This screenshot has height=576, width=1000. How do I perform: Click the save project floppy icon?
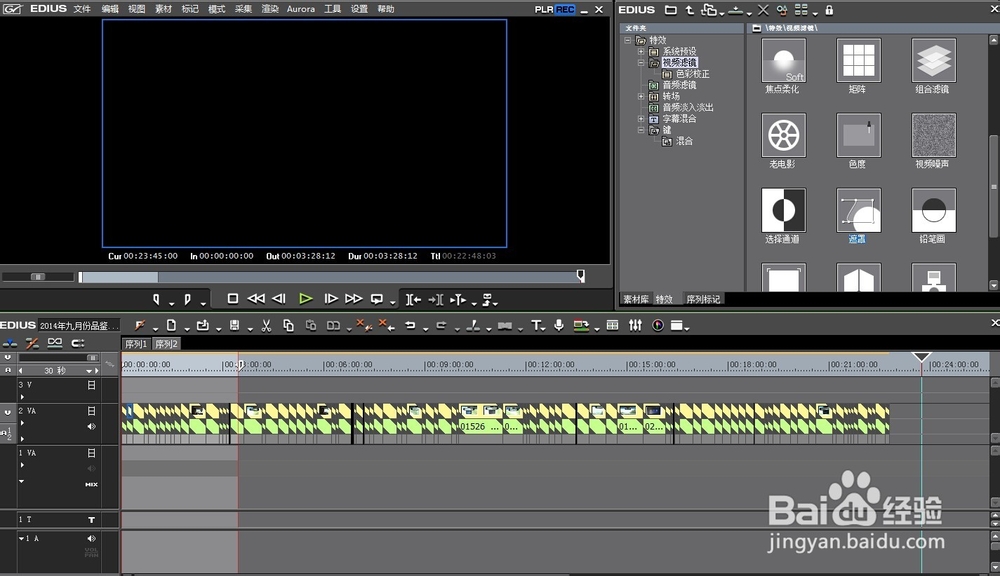tap(235, 325)
